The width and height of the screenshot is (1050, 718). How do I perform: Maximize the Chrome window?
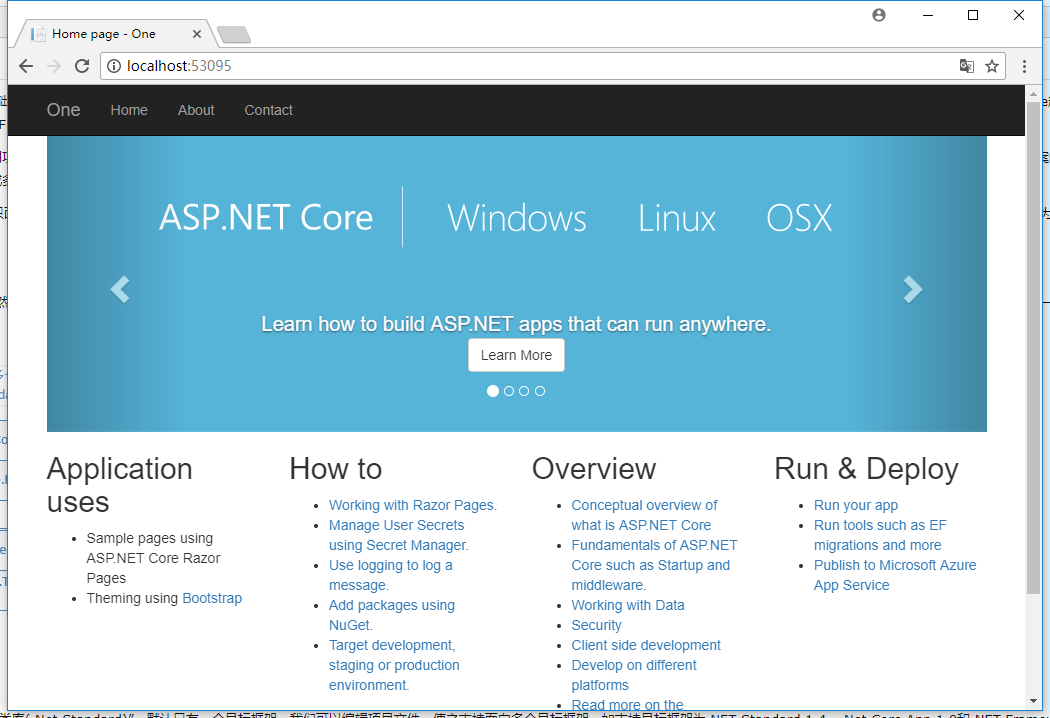coord(973,15)
